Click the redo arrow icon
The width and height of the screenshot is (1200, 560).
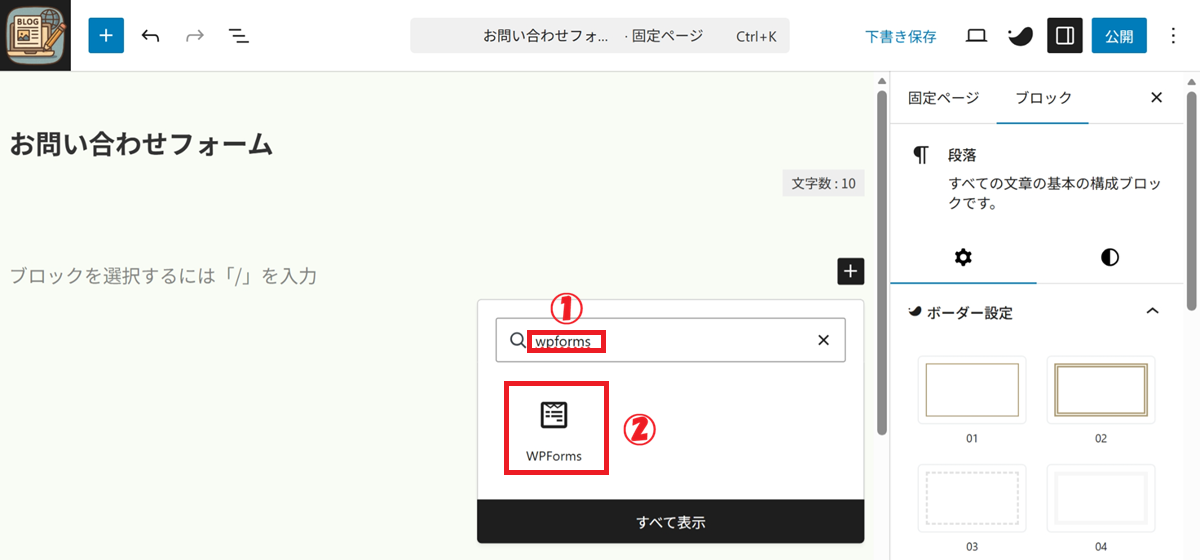(195, 36)
